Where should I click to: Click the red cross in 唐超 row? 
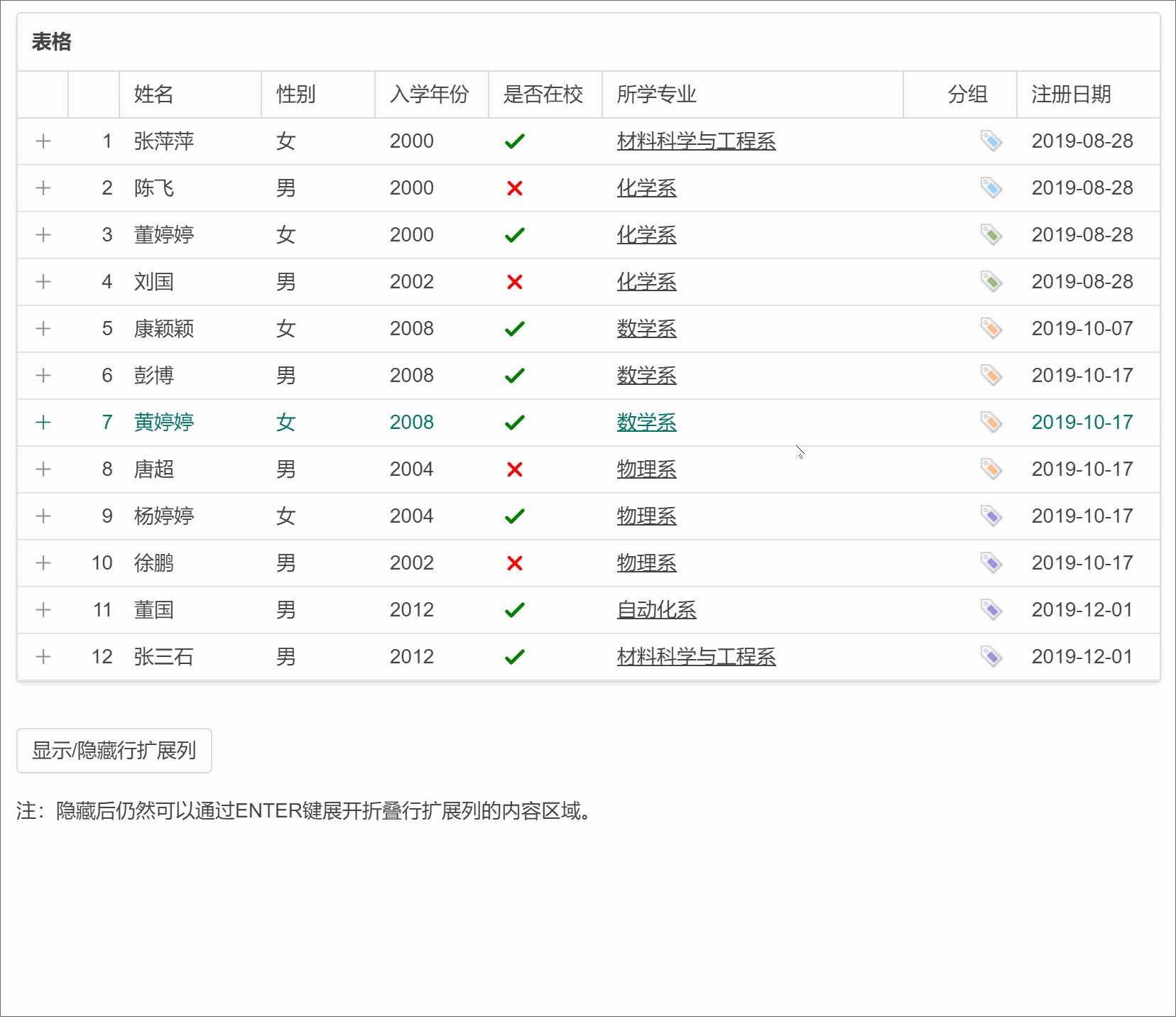tap(515, 469)
